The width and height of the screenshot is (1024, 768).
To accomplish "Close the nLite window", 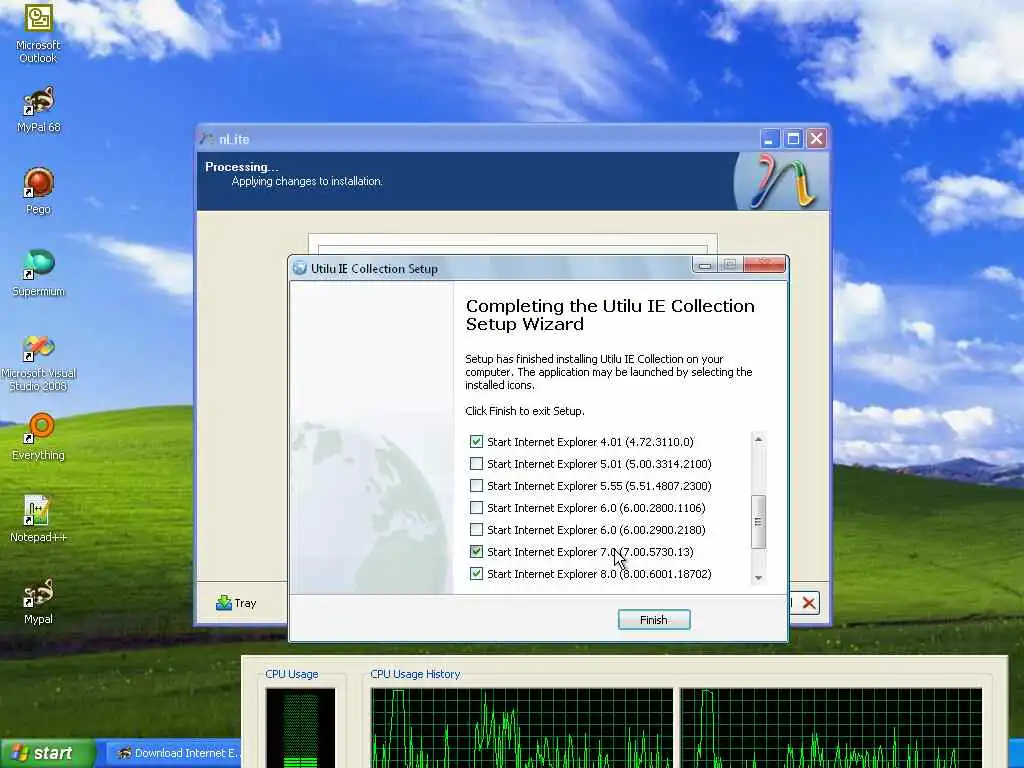I will [816, 139].
